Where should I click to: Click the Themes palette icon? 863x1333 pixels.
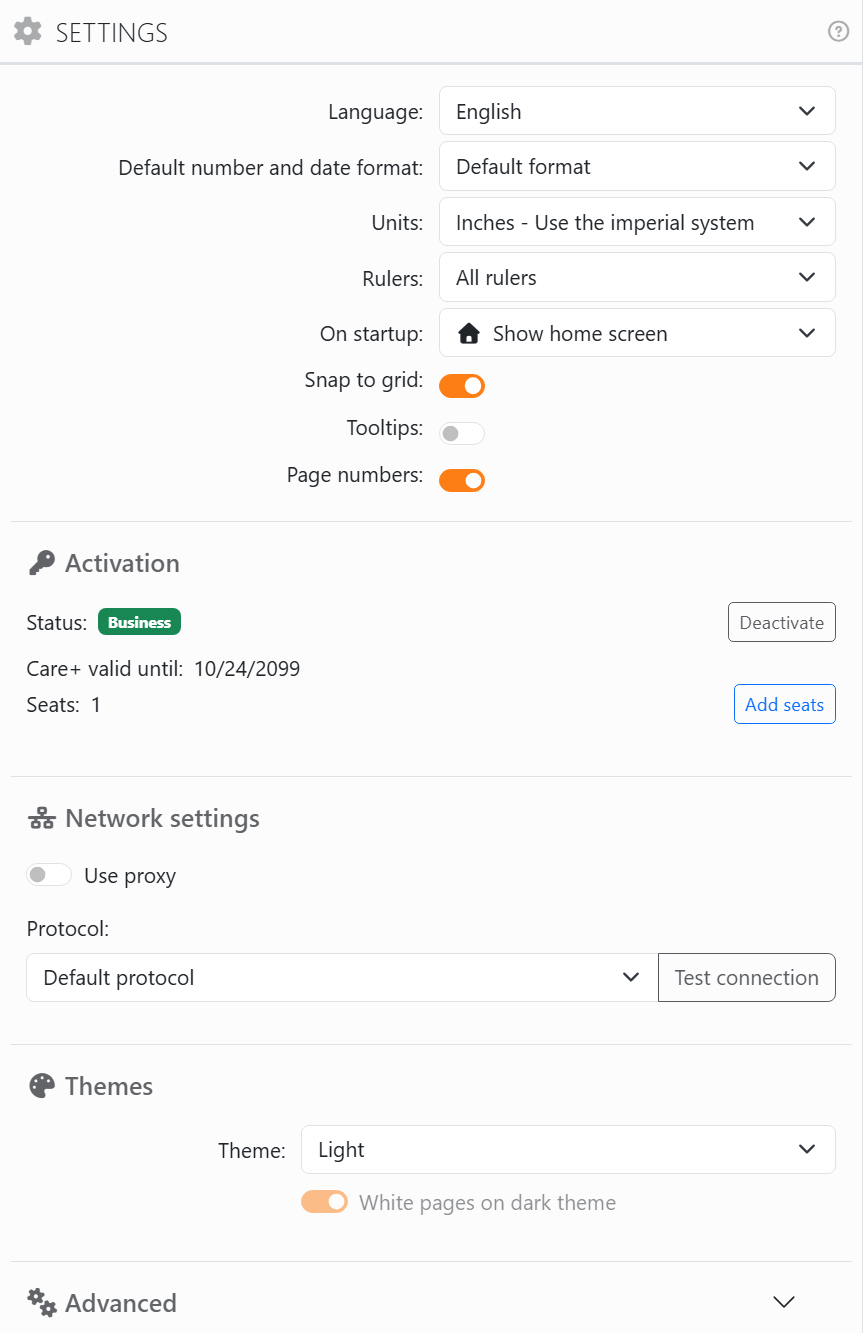pyautogui.click(x=41, y=1086)
